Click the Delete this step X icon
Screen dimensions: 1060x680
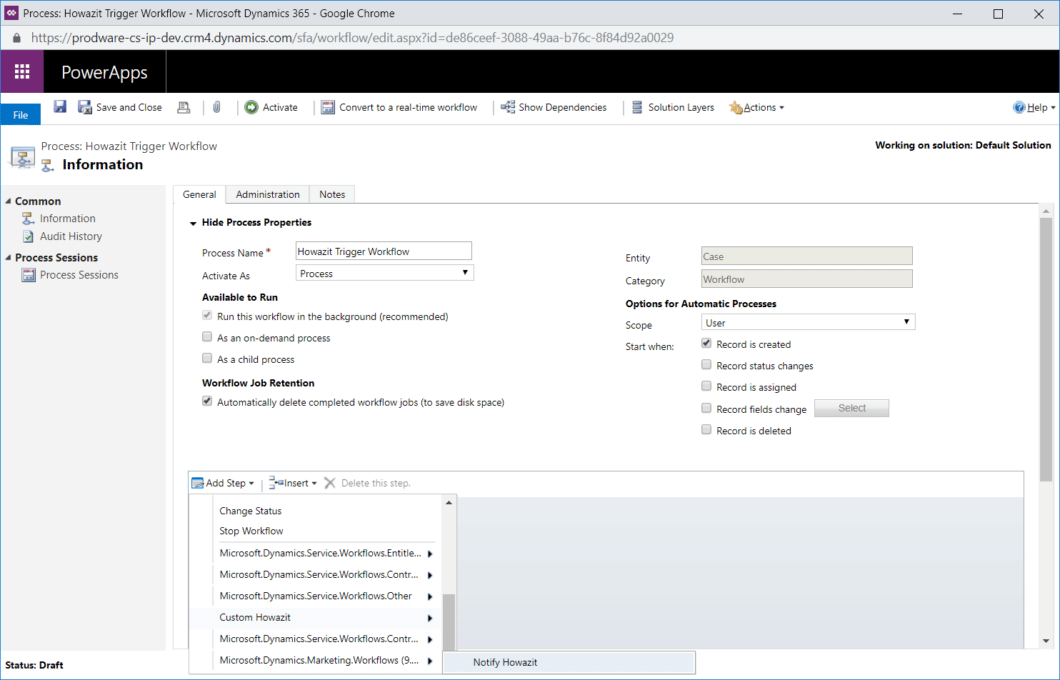[x=330, y=483]
